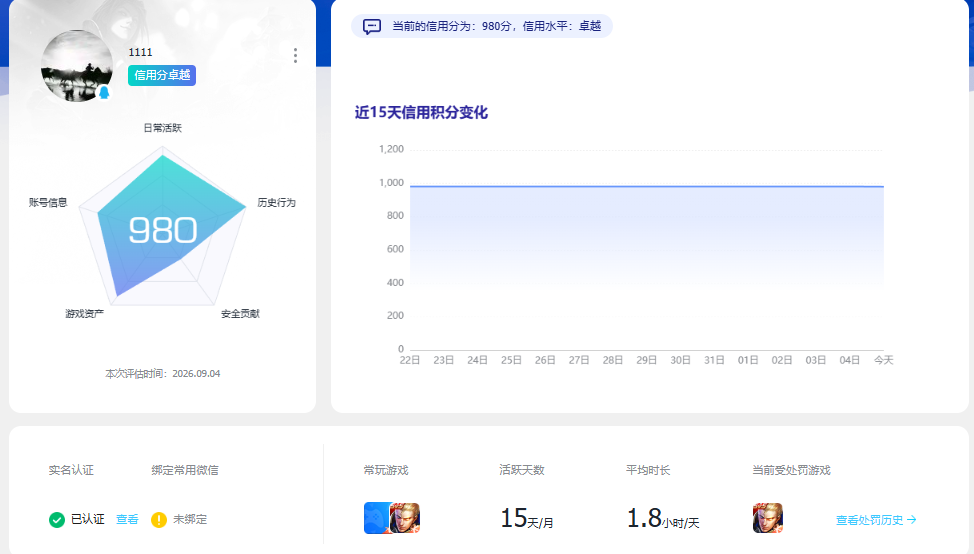
Task: Click the 常玩游戏 label
Action: [x=386, y=470]
